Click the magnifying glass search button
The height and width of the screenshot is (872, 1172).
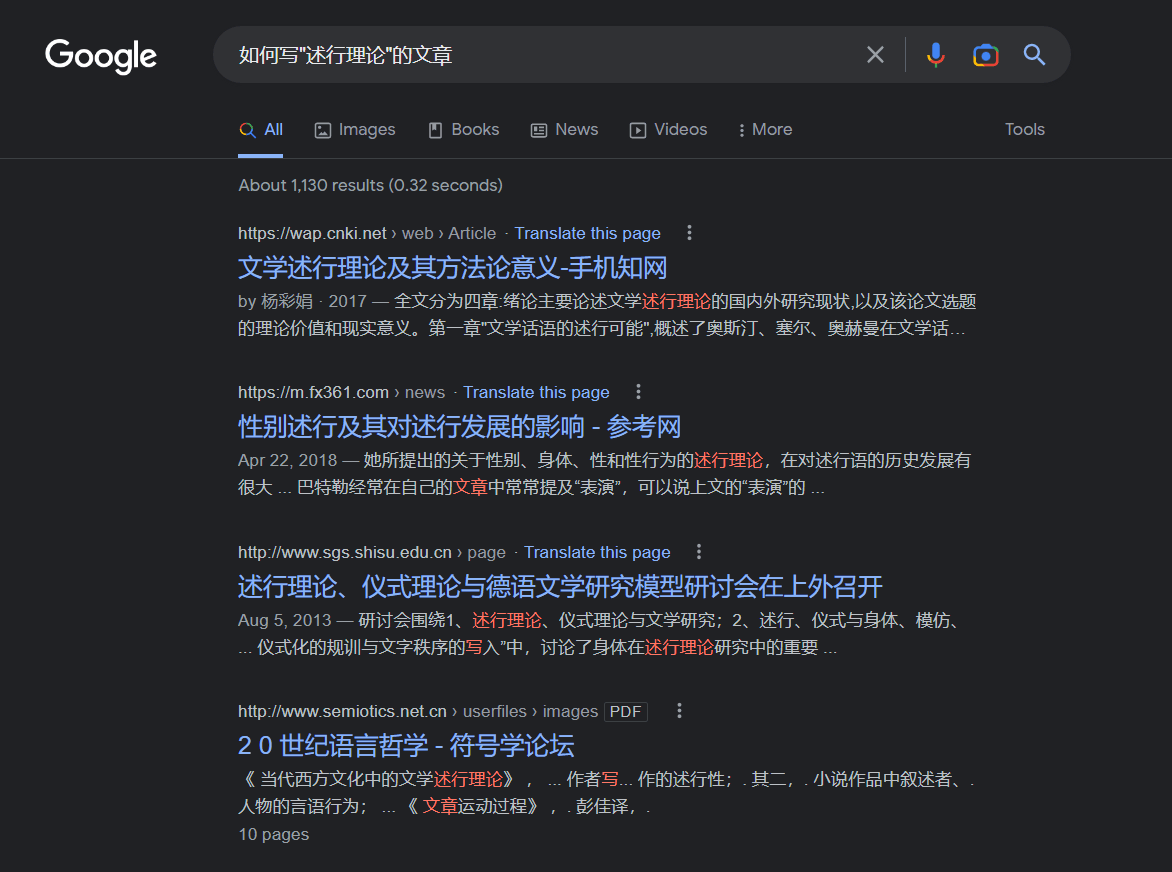[1034, 55]
